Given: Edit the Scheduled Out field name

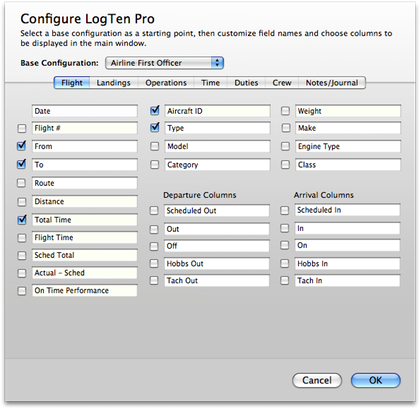Looking at the screenshot, I should pyautogui.click(x=217, y=211).
